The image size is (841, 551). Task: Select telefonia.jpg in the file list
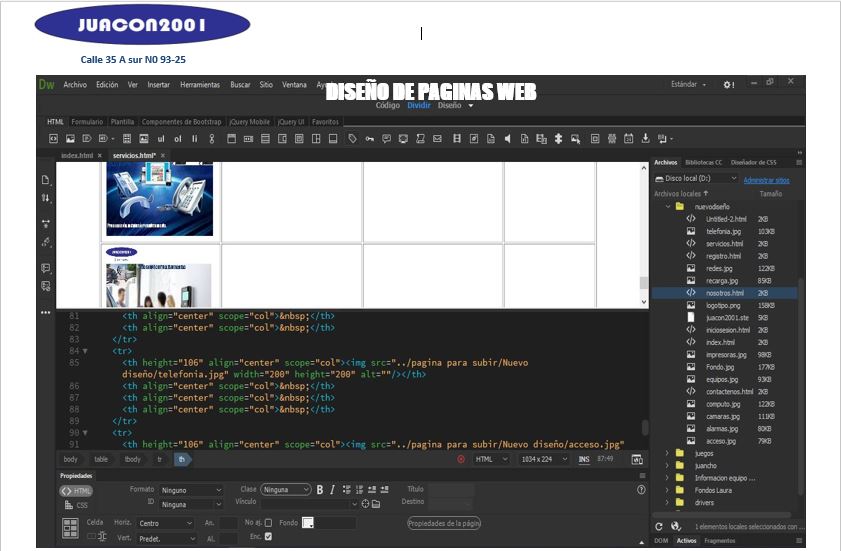[x=725, y=231]
